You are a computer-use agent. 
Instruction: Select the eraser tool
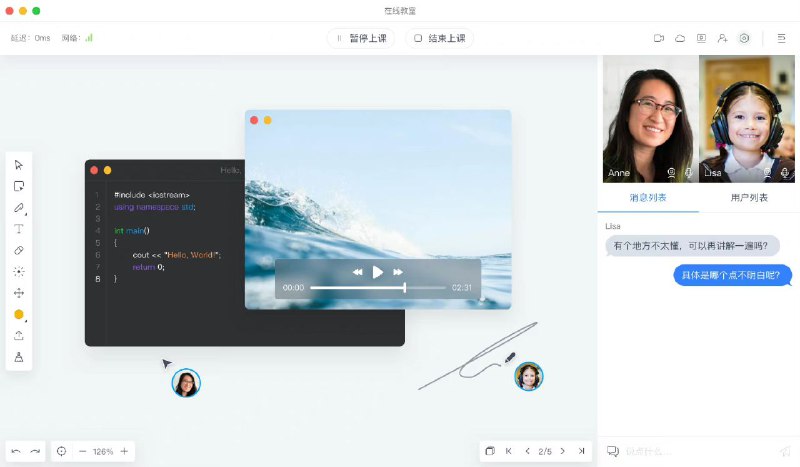coord(19,250)
